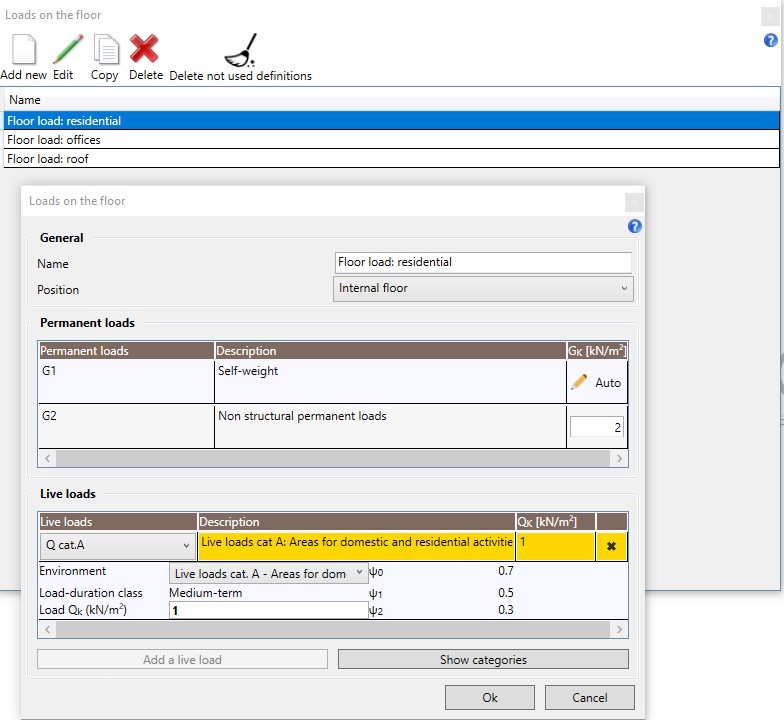Click the yellow Qk value cell

coord(556,546)
